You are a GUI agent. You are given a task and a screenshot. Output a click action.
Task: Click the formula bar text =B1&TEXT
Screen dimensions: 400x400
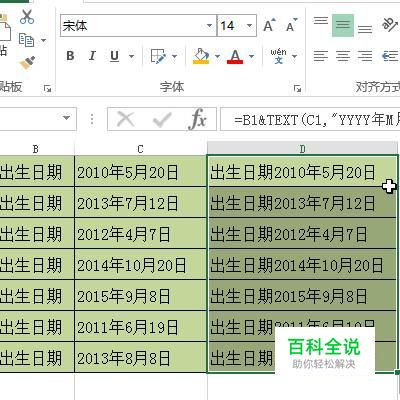(266, 120)
